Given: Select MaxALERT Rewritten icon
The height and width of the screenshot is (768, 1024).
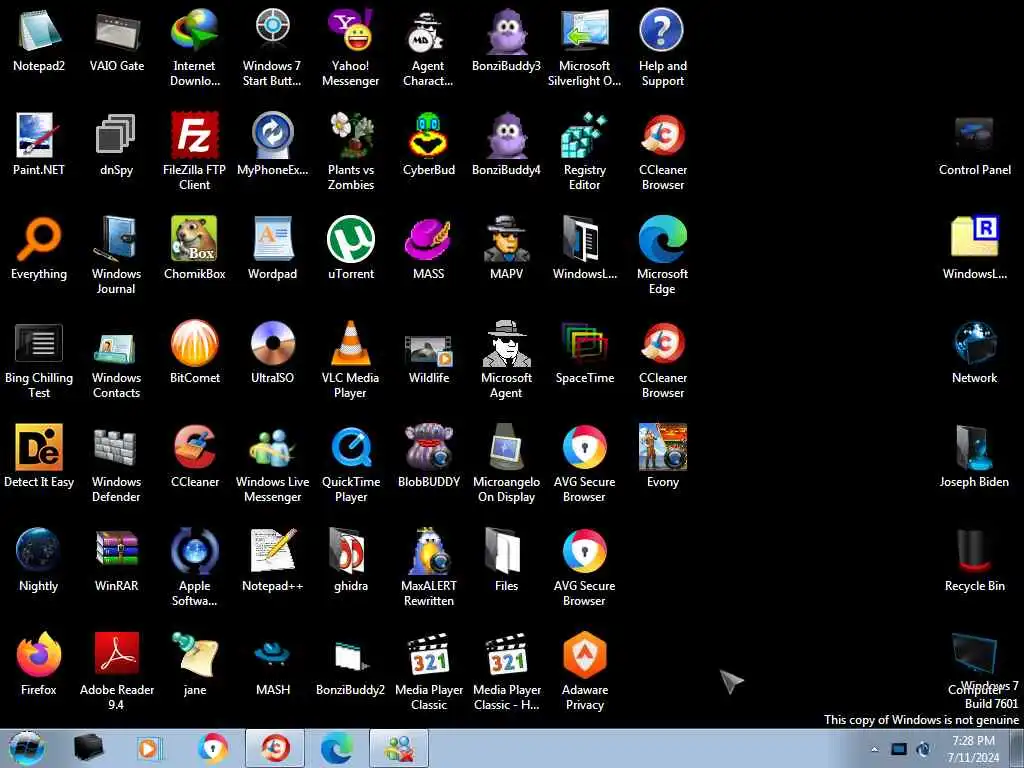Looking at the screenshot, I should pyautogui.click(x=428, y=567).
